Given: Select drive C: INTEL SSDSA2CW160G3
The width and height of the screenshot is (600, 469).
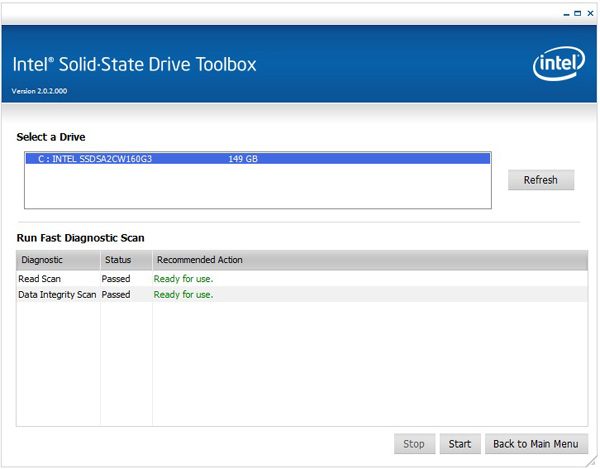Looking at the screenshot, I should point(258,159).
